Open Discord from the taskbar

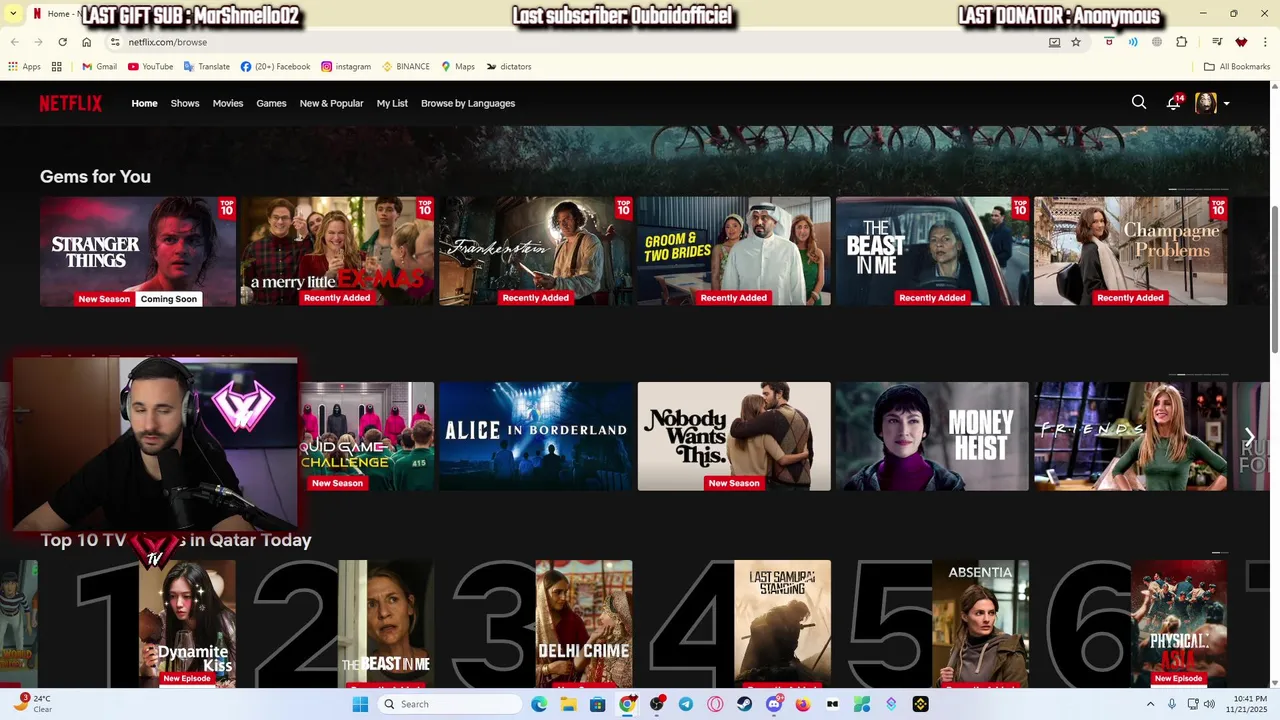click(x=774, y=704)
